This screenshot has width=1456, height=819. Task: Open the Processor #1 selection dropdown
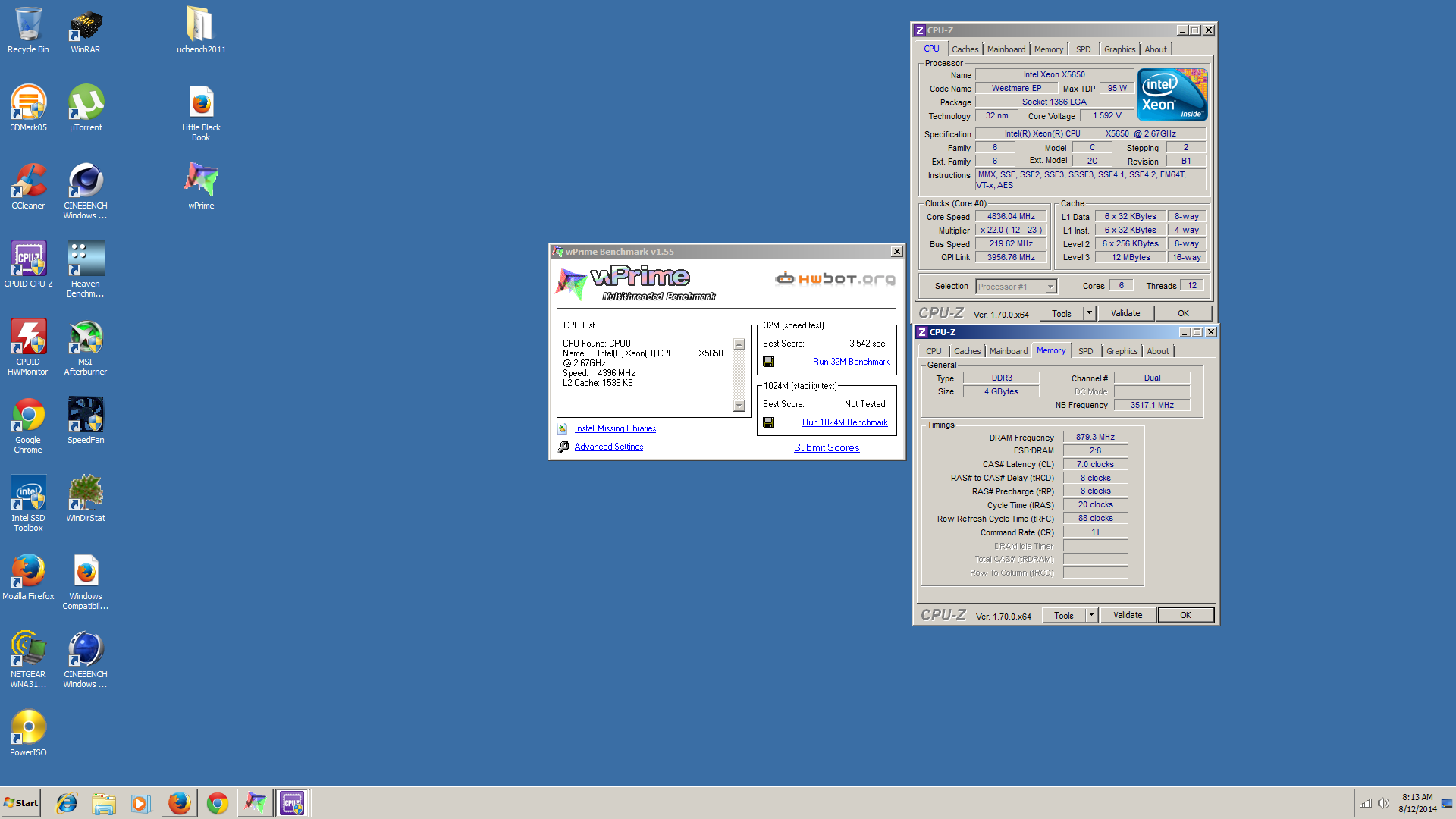[1050, 287]
